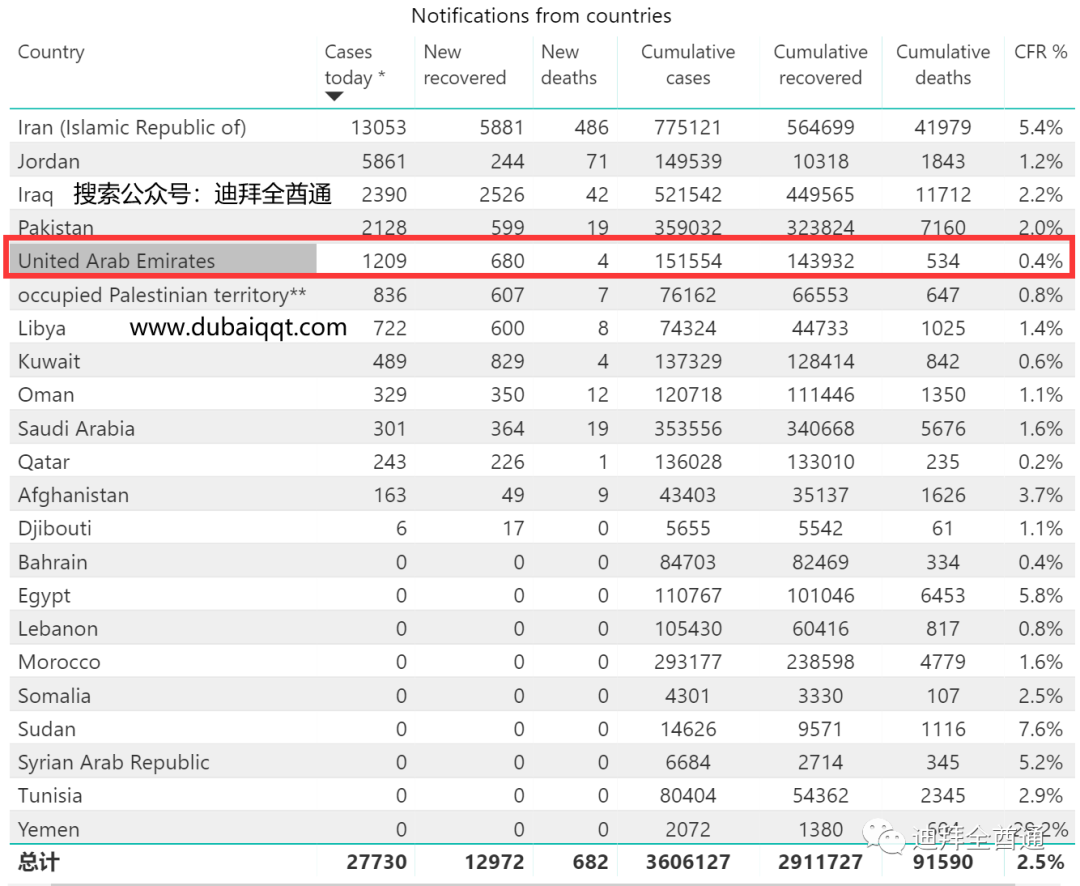Select the Iraq country cell
The height and width of the screenshot is (886, 1080).
(36, 195)
